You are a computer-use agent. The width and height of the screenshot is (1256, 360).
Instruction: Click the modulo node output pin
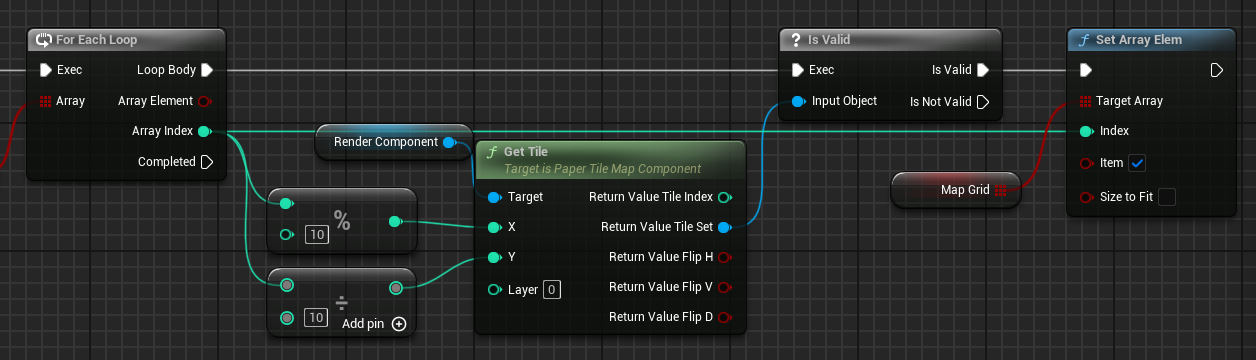click(x=395, y=221)
